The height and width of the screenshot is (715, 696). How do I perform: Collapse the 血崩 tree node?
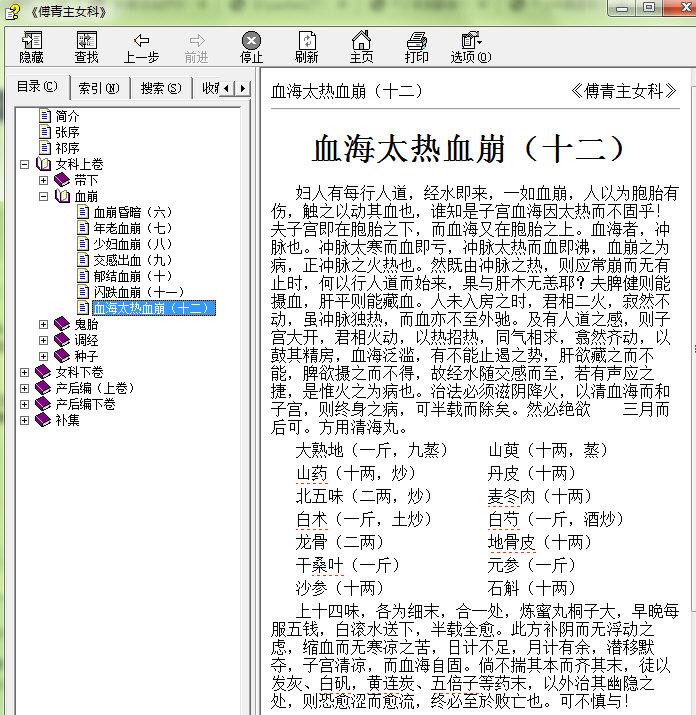(44, 196)
